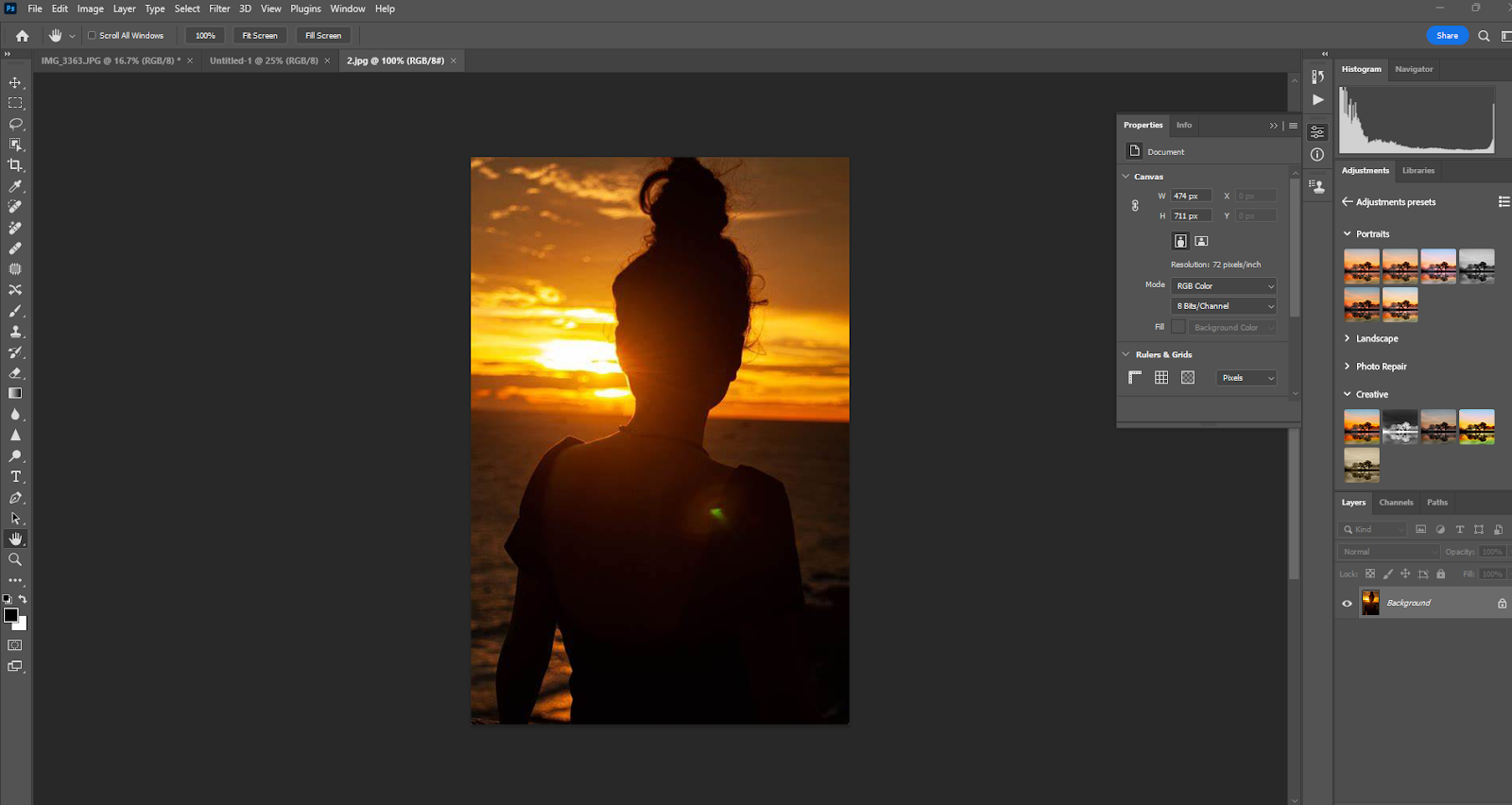Set landscape canvas orientation
Screen dimensions: 1512x805
[1201, 241]
